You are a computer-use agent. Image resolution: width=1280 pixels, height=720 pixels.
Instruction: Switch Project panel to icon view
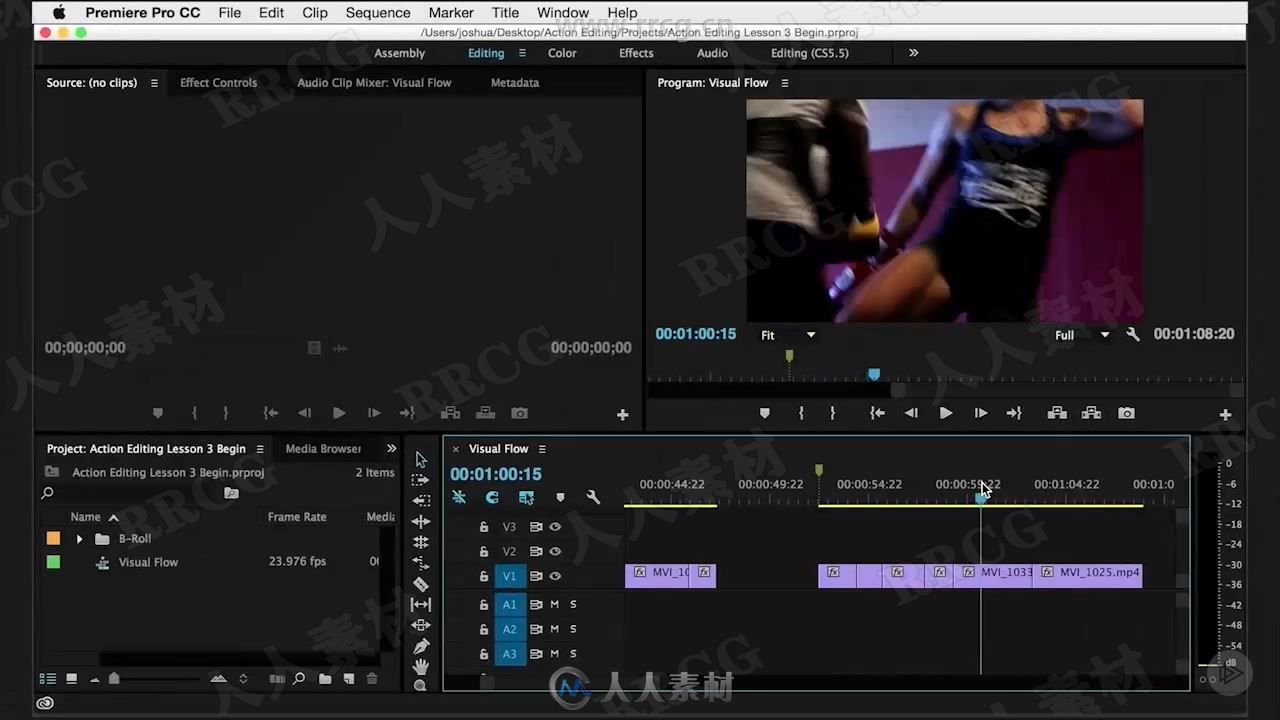72,679
